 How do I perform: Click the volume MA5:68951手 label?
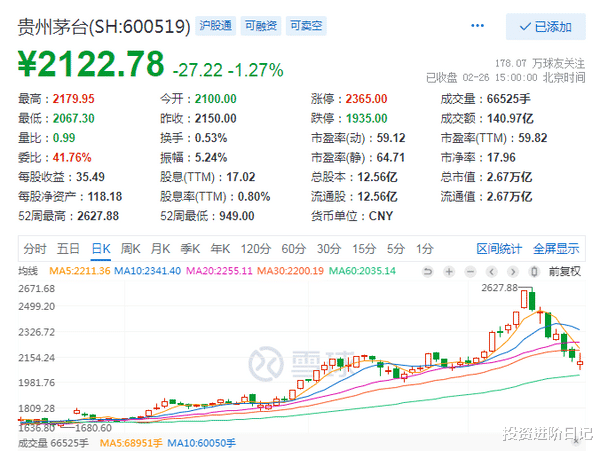tap(131, 443)
